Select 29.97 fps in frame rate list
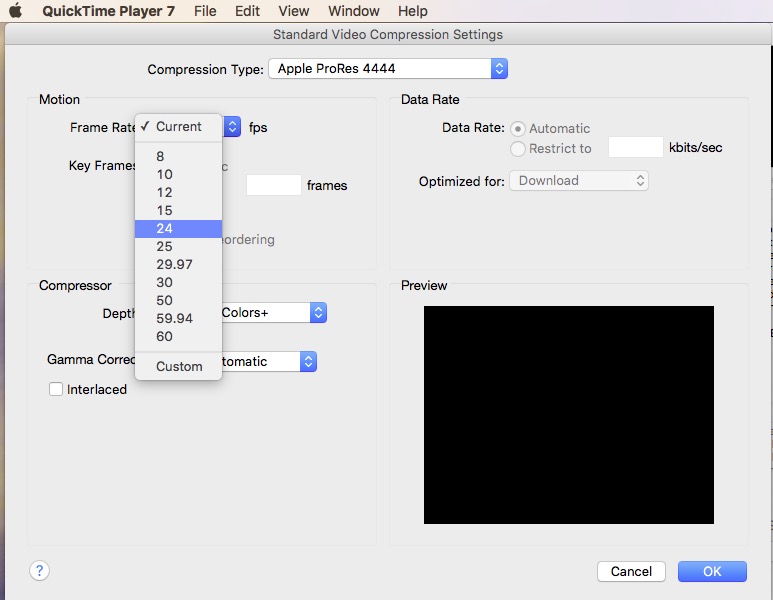This screenshot has height=600, width=773. coord(178,264)
